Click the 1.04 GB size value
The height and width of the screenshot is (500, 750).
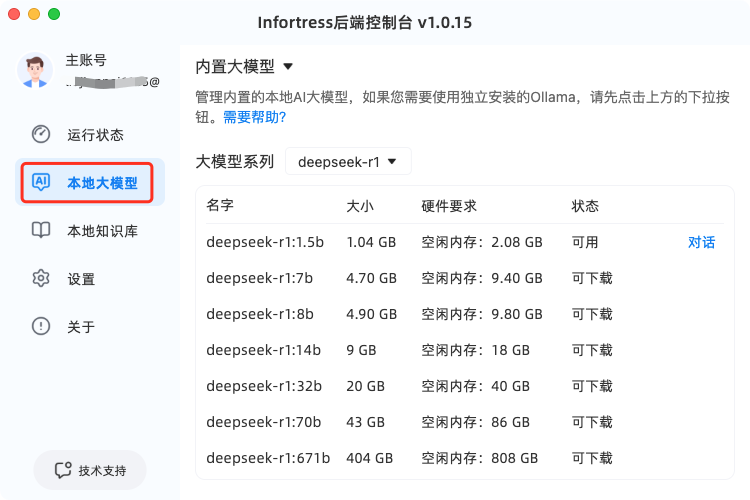pos(371,242)
